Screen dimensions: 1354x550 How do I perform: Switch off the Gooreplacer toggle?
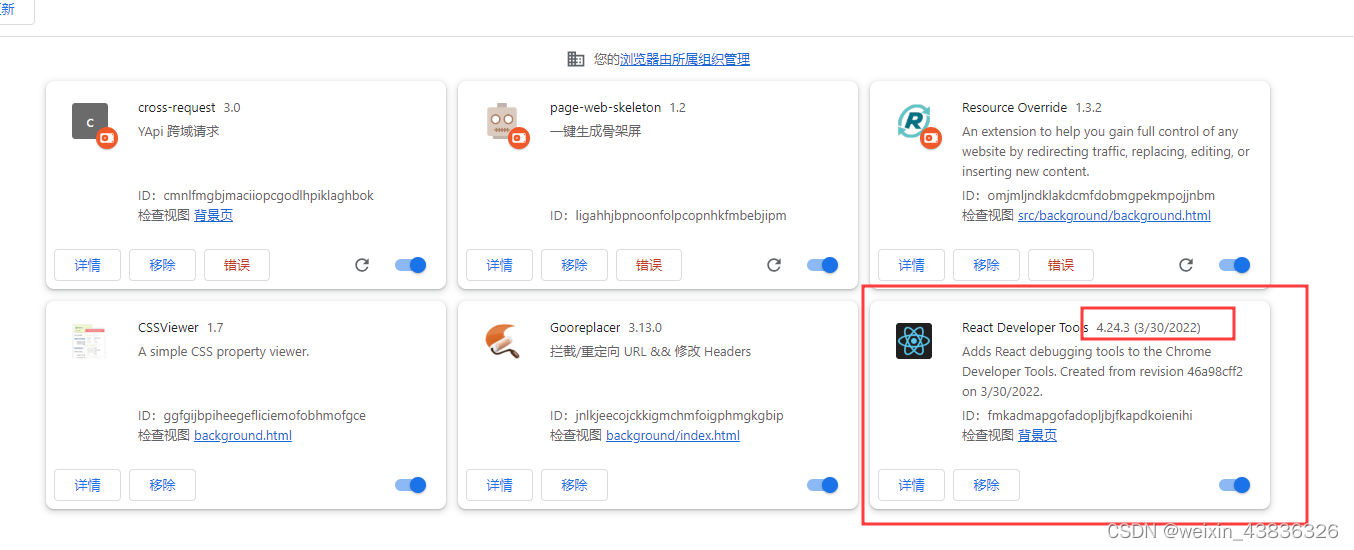click(x=823, y=485)
